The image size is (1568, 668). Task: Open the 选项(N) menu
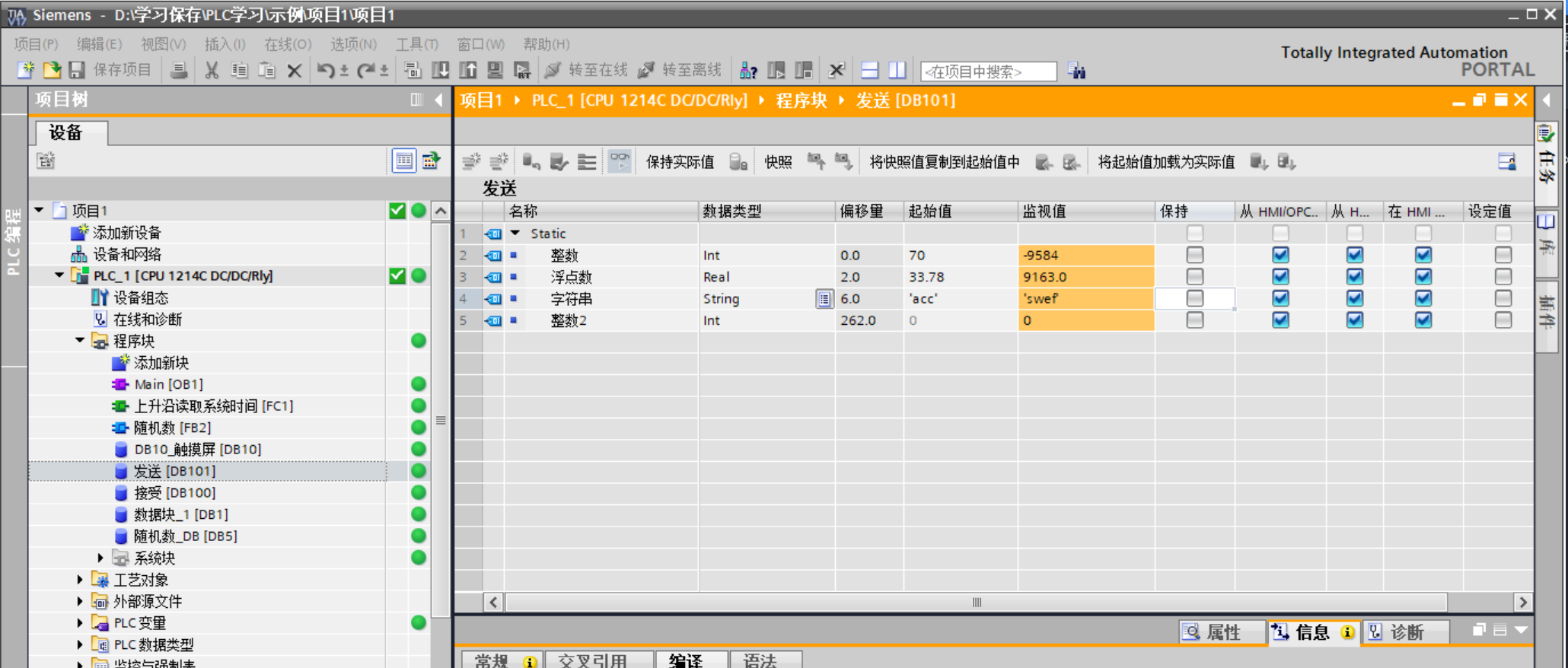pos(353,44)
